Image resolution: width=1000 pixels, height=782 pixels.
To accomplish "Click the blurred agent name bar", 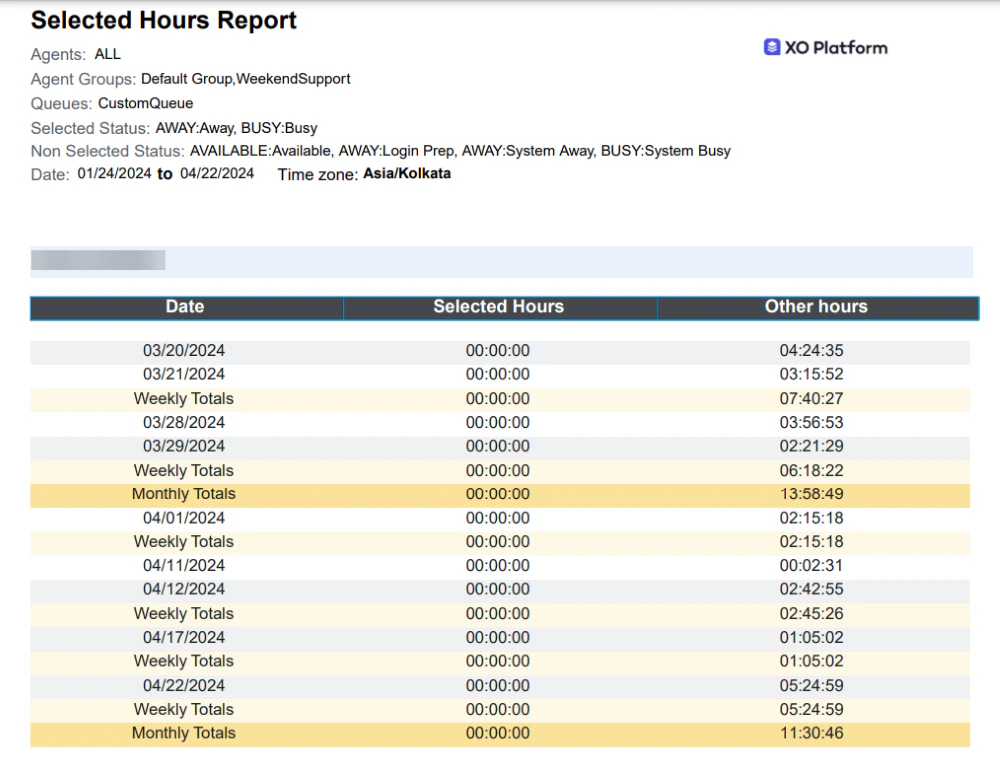I will coord(97,260).
